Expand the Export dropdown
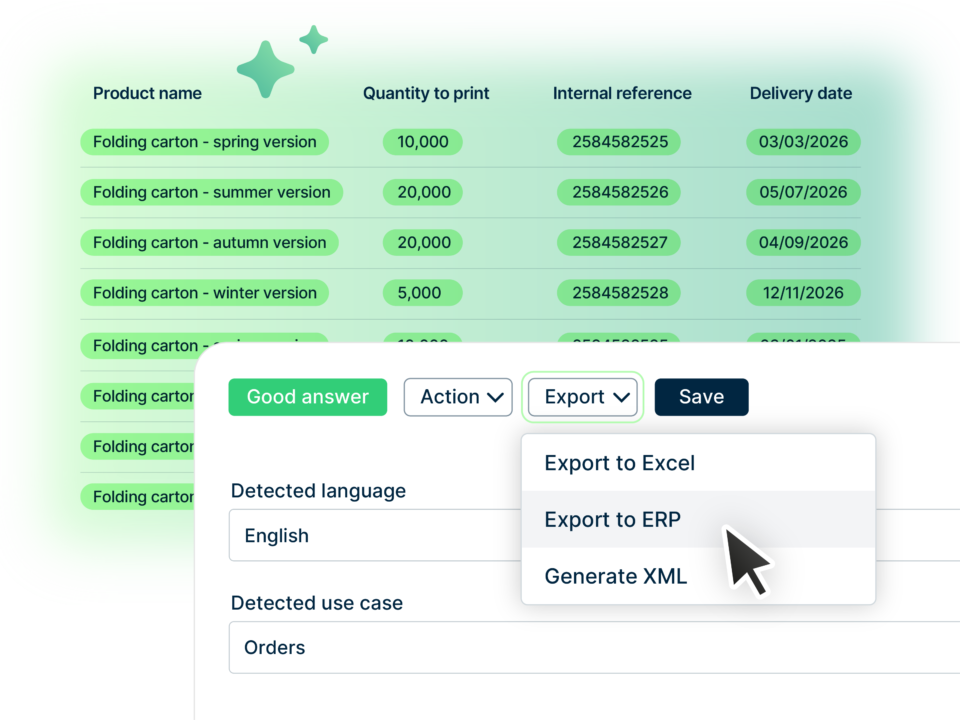Screen dimensions: 960x720 [x=583, y=397]
